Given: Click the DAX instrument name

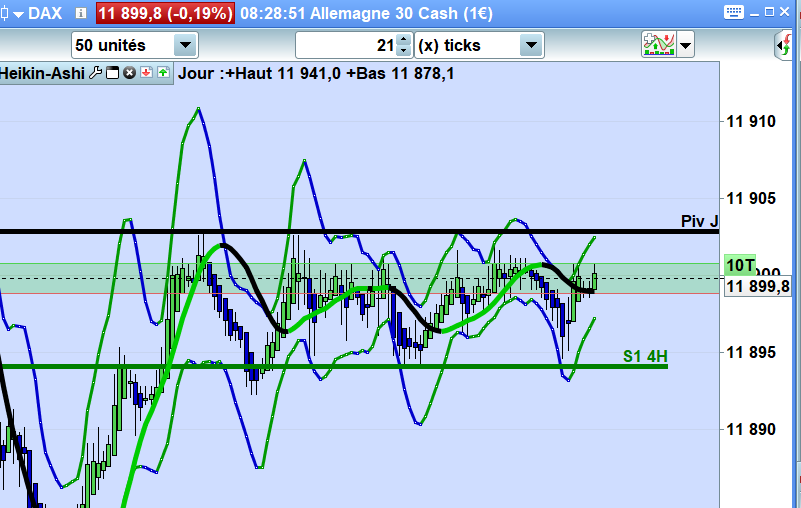Looking at the screenshot, I should (45, 13).
